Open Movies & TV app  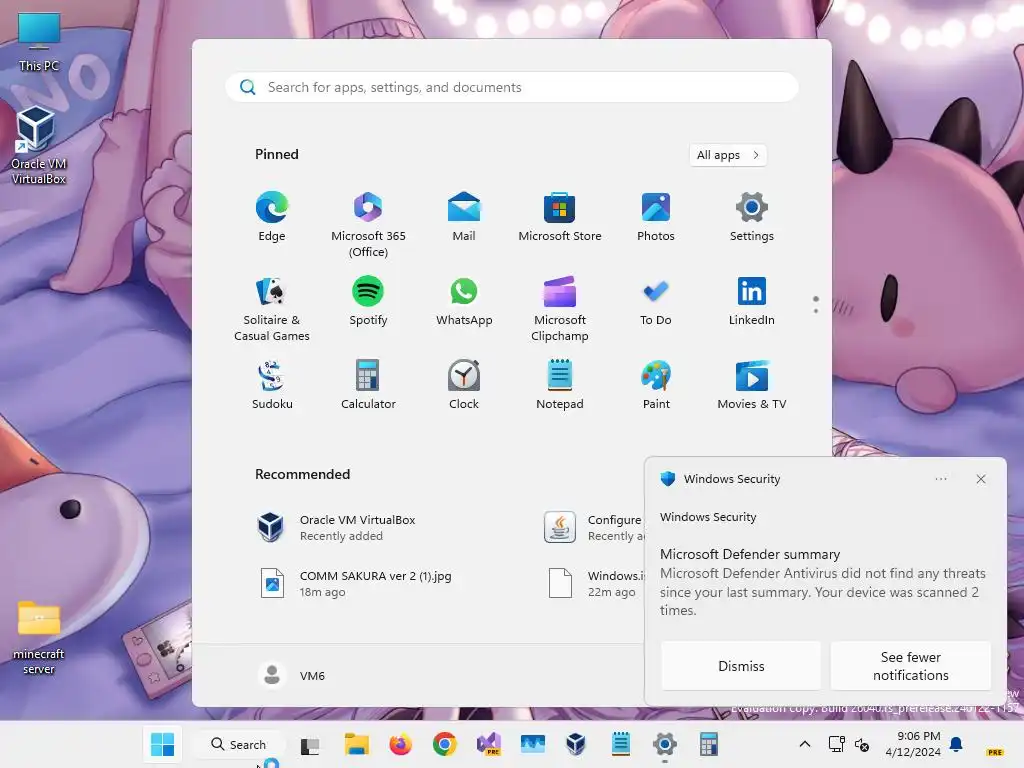[x=752, y=385]
